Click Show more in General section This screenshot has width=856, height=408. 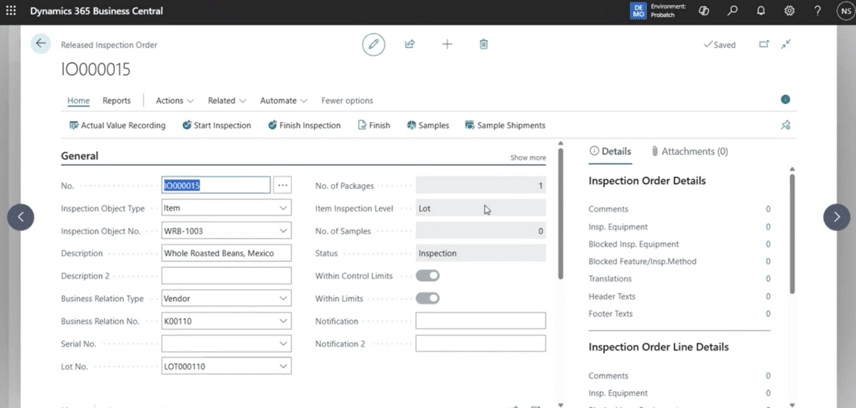point(527,158)
